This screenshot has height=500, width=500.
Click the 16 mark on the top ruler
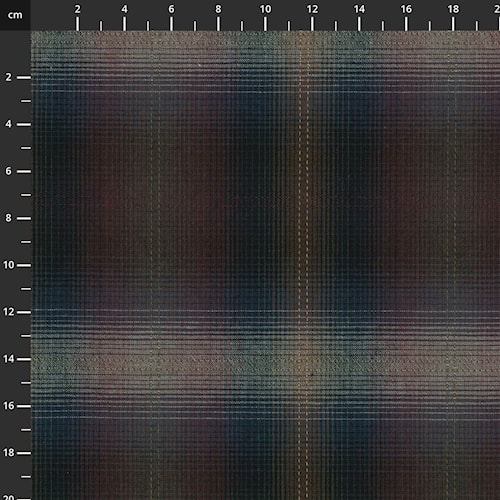point(406,9)
